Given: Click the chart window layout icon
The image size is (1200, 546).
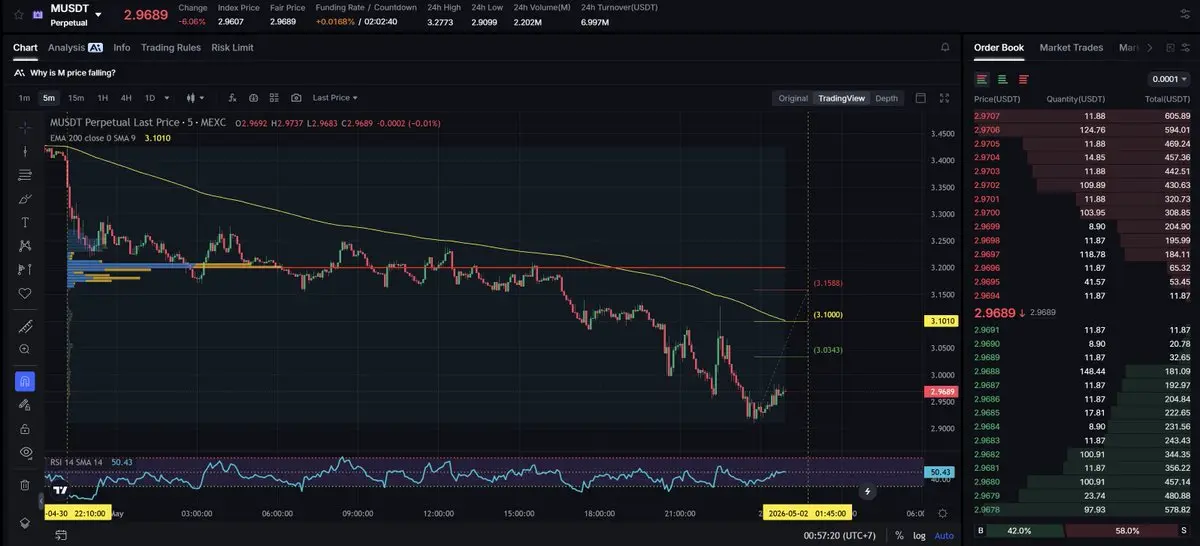Looking at the screenshot, I should 920,98.
